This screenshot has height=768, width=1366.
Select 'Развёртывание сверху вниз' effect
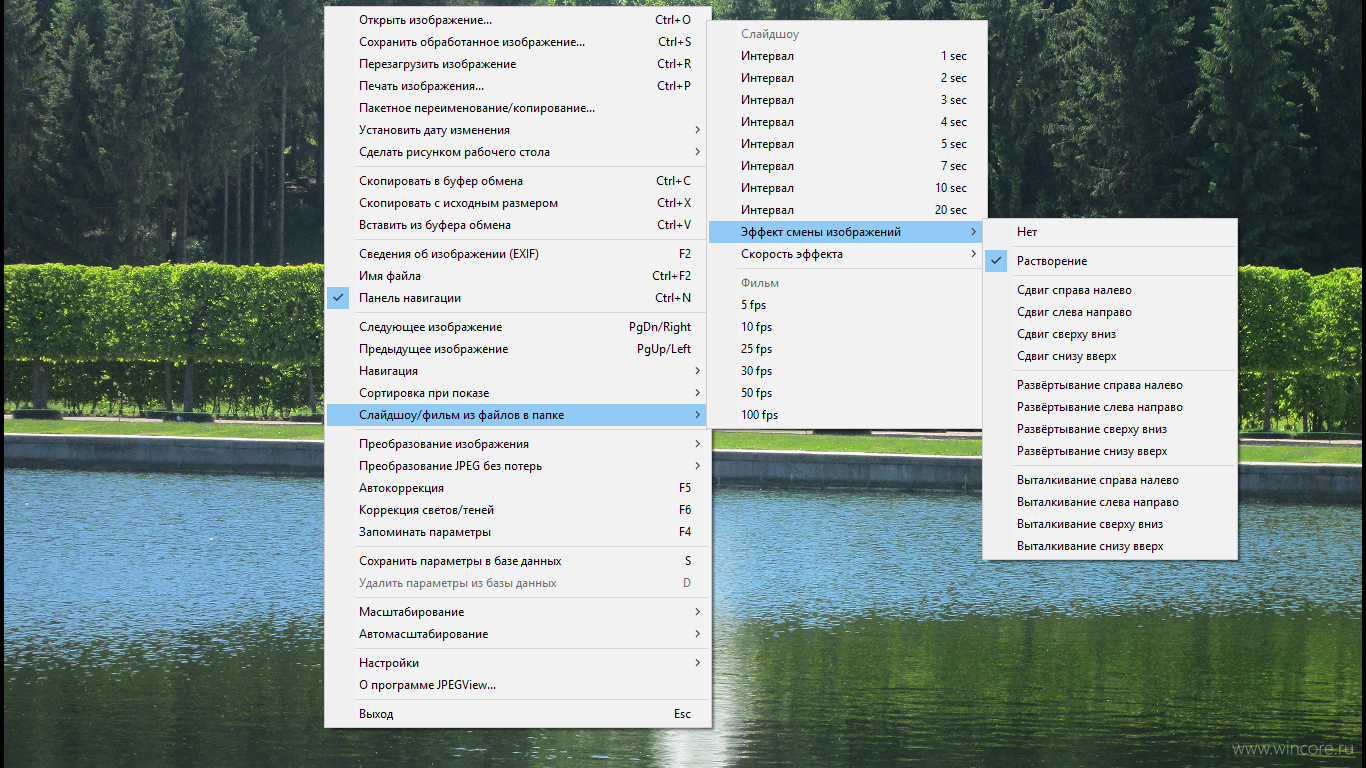[x=1110, y=429]
